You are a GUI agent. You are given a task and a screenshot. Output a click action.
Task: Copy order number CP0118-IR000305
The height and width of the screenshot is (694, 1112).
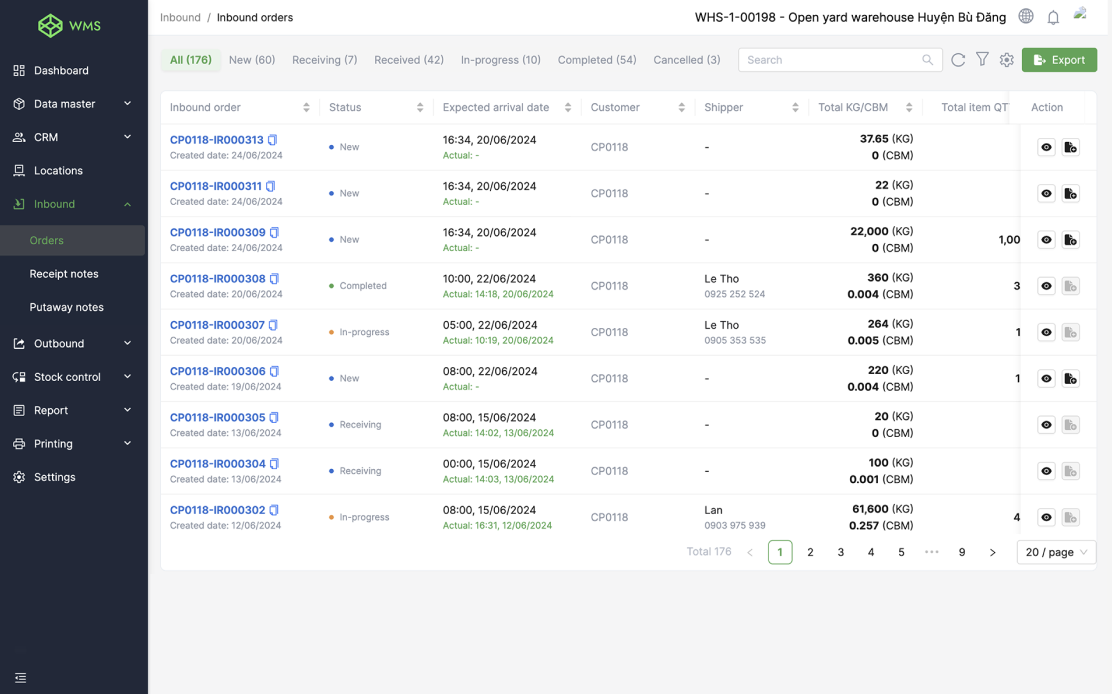pyautogui.click(x=274, y=418)
